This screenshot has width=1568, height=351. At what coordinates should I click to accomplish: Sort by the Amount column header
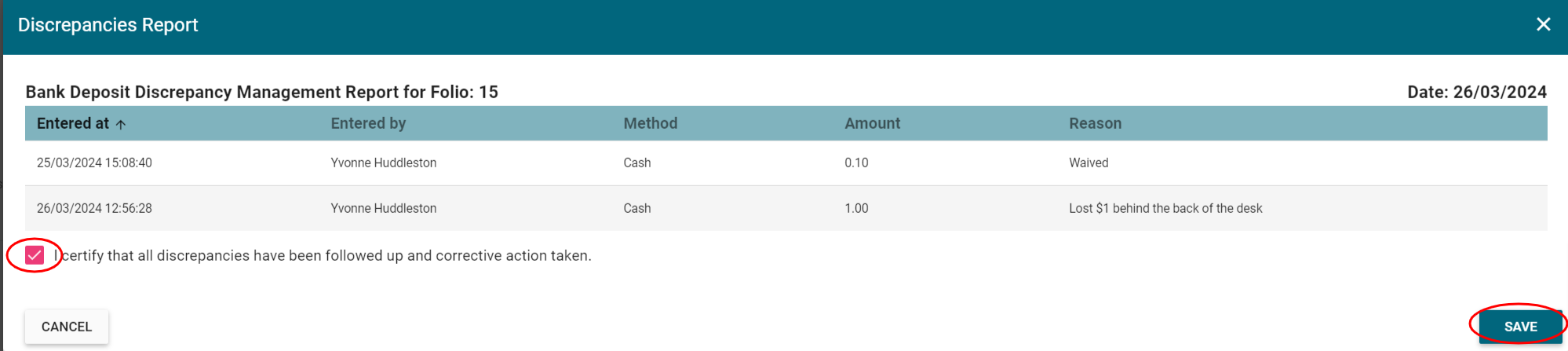tap(872, 123)
